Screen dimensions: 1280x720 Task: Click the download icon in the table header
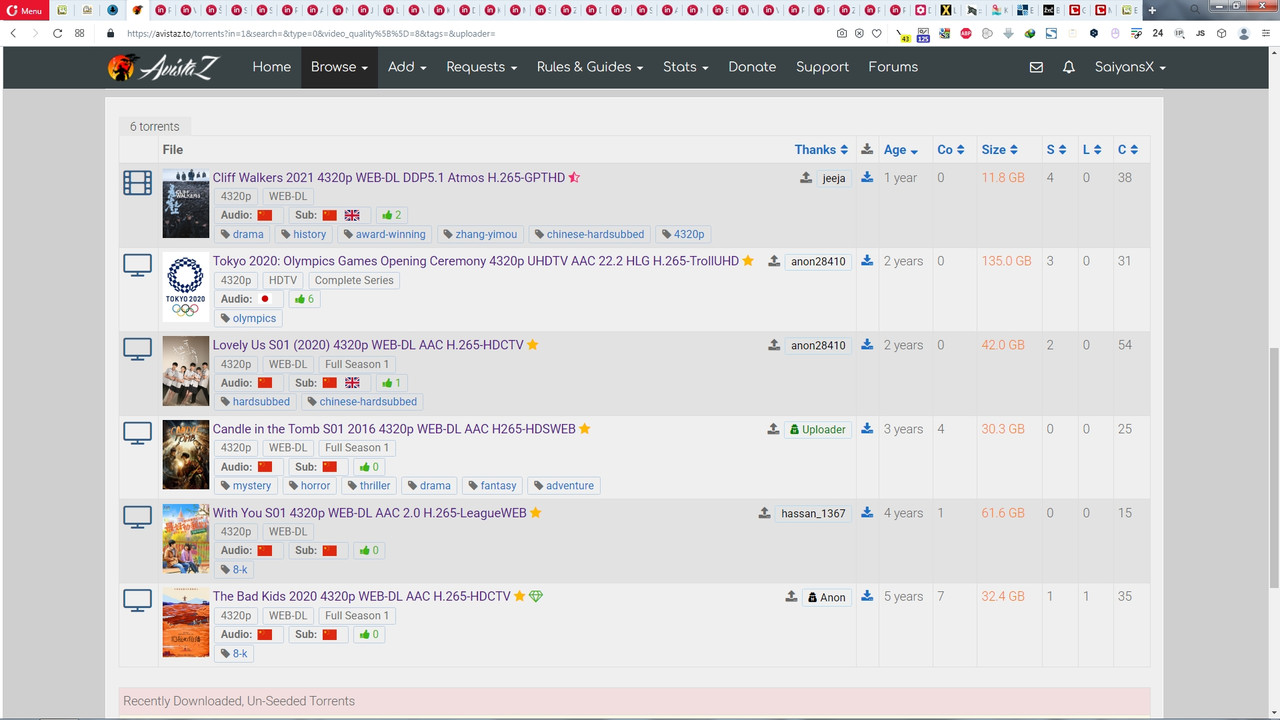[867, 149]
